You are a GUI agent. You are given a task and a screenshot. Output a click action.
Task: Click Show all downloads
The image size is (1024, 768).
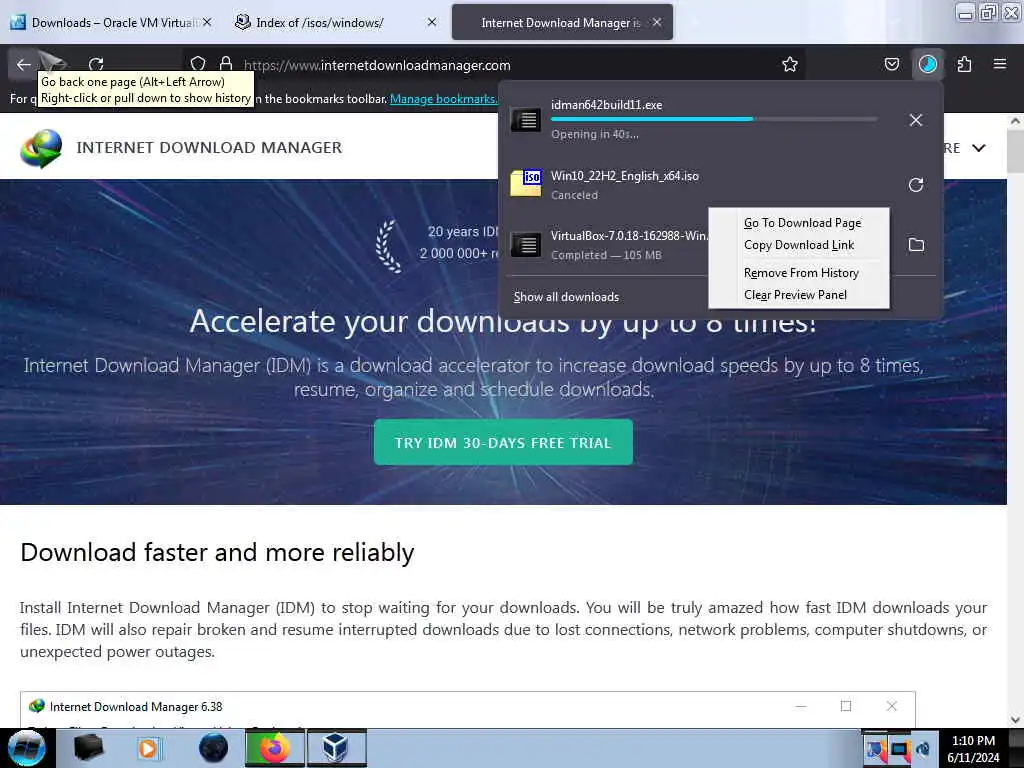(566, 297)
